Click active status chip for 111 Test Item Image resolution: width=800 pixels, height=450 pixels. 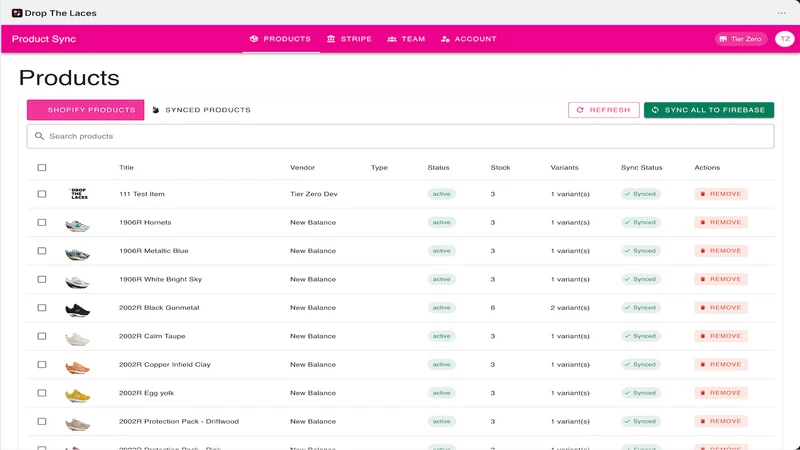[441, 194]
